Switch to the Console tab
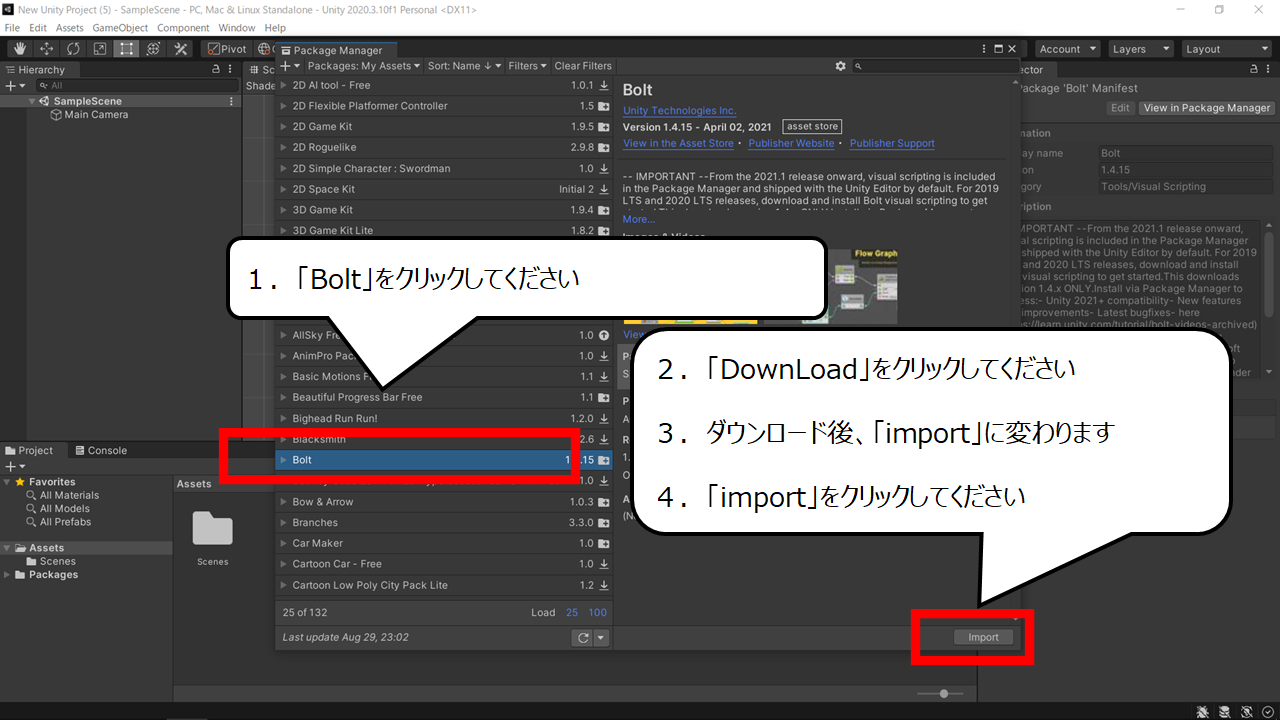This screenshot has width=1280, height=720. pos(101,451)
